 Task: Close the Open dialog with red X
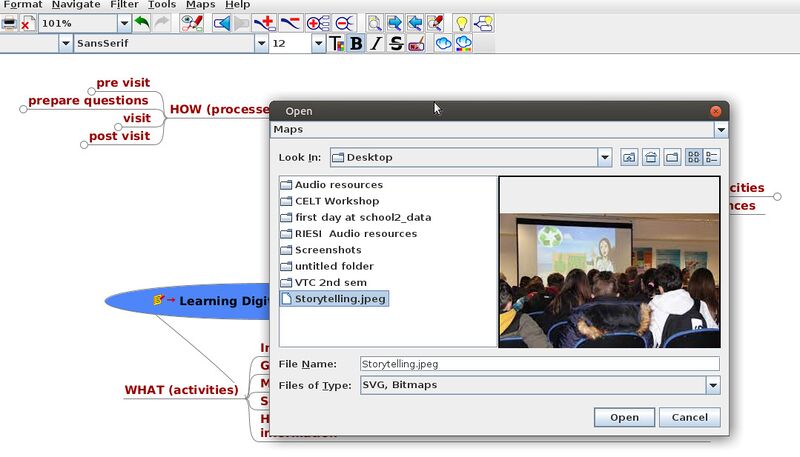click(715, 111)
